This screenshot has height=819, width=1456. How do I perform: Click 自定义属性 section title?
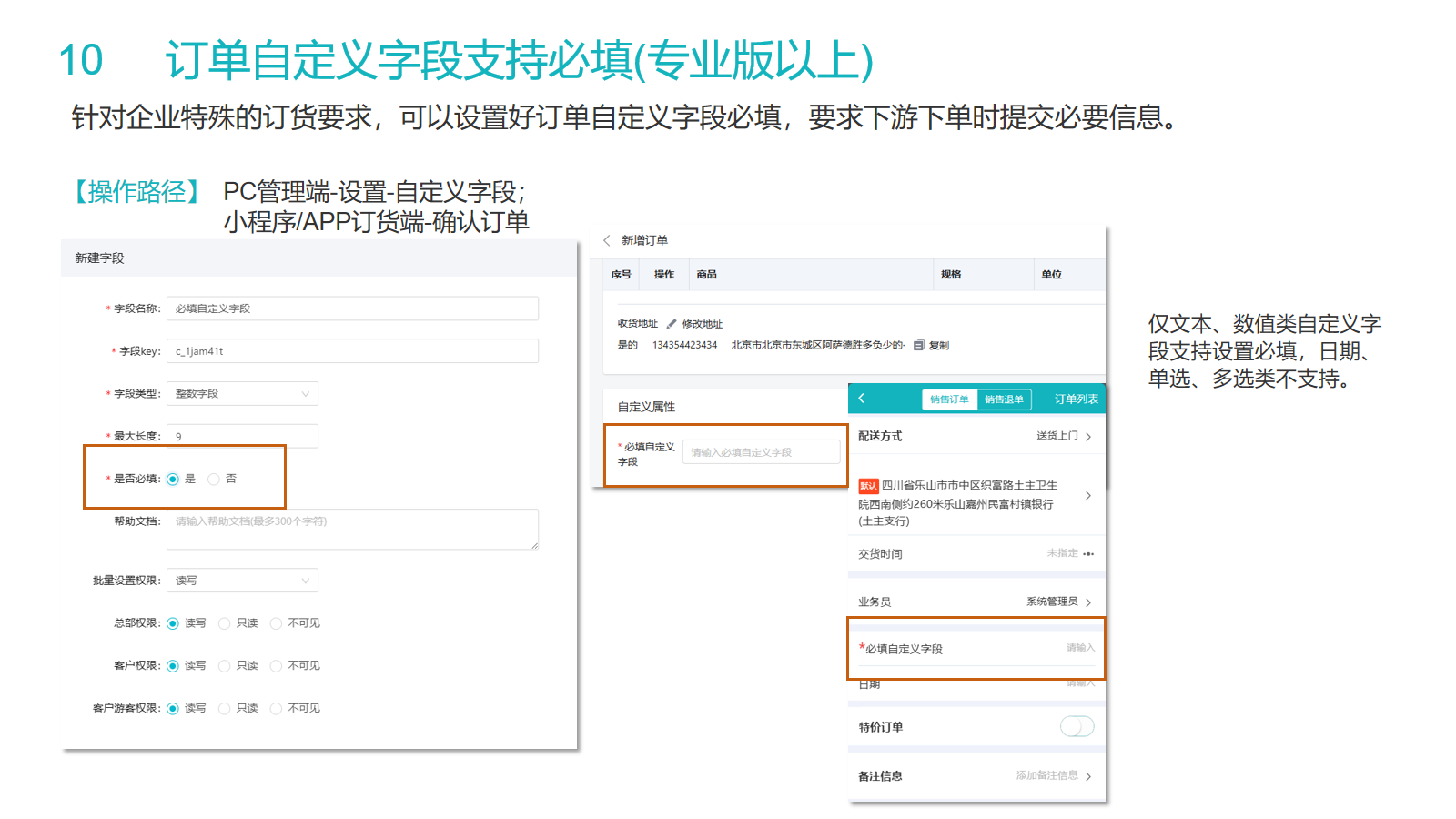tap(646, 407)
